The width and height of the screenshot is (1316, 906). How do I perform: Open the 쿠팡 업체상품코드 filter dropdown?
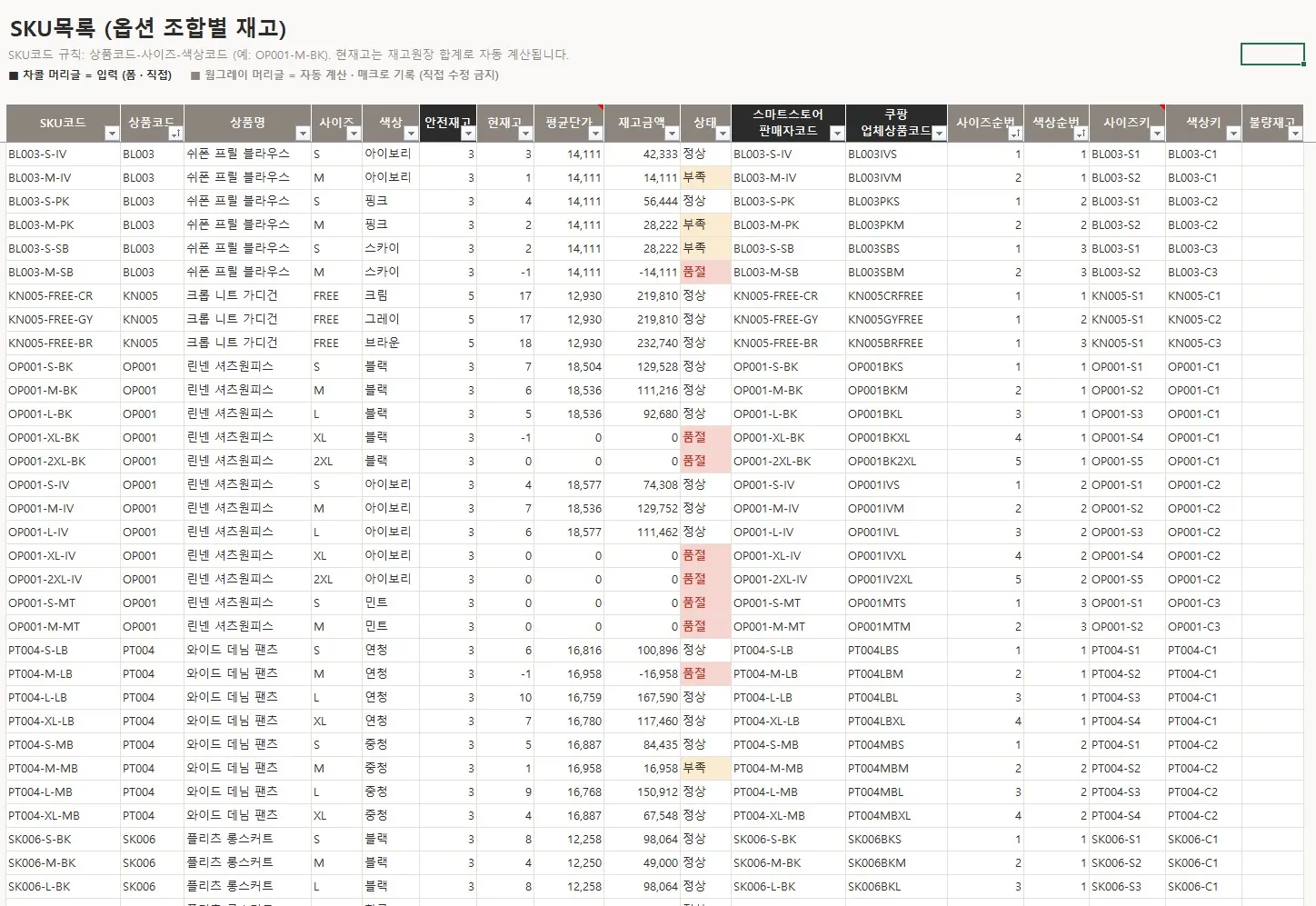click(x=939, y=134)
